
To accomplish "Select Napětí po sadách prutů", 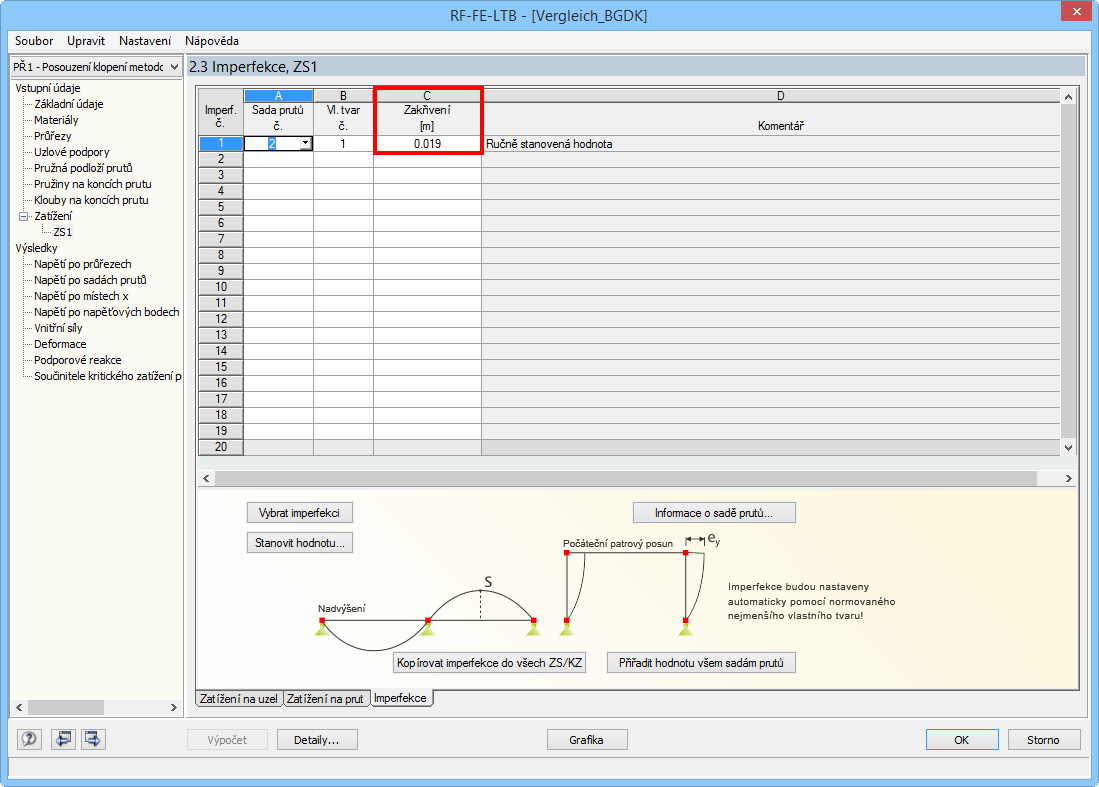I will pyautogui.click(x=90, y=280).
